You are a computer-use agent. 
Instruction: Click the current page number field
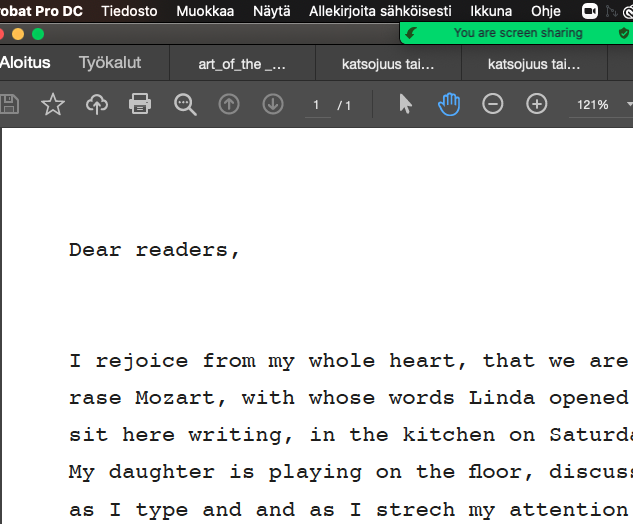coord(316,104)
